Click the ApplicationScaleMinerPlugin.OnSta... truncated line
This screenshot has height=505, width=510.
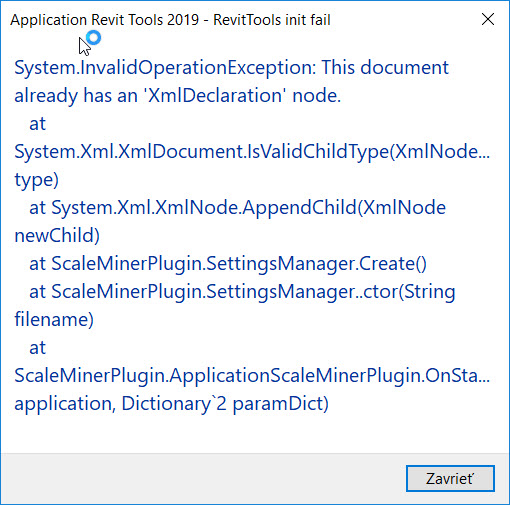(252, 376)
